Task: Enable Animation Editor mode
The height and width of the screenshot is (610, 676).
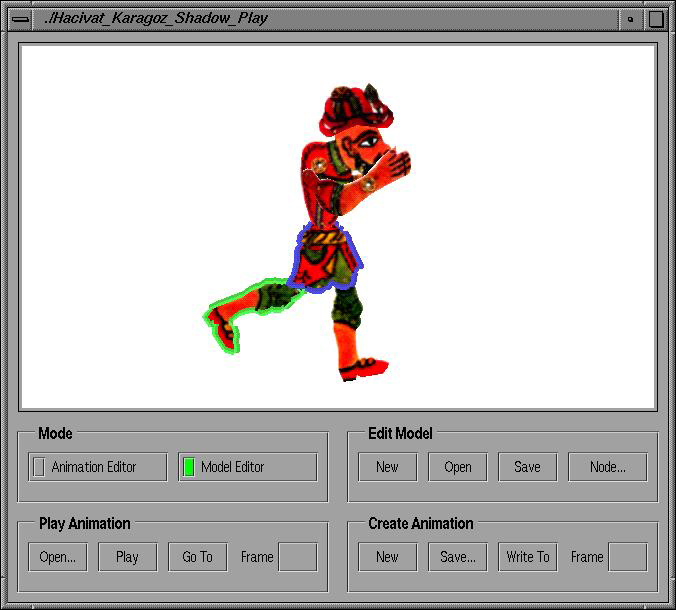Action: pyautogui.click(x=98, y=467)
